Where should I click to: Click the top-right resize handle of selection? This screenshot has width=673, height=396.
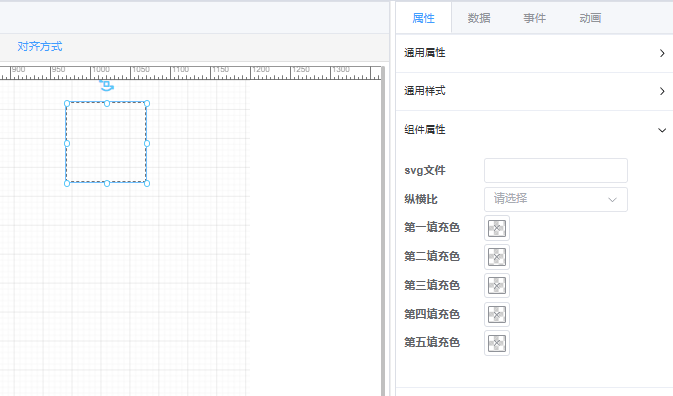147,103
